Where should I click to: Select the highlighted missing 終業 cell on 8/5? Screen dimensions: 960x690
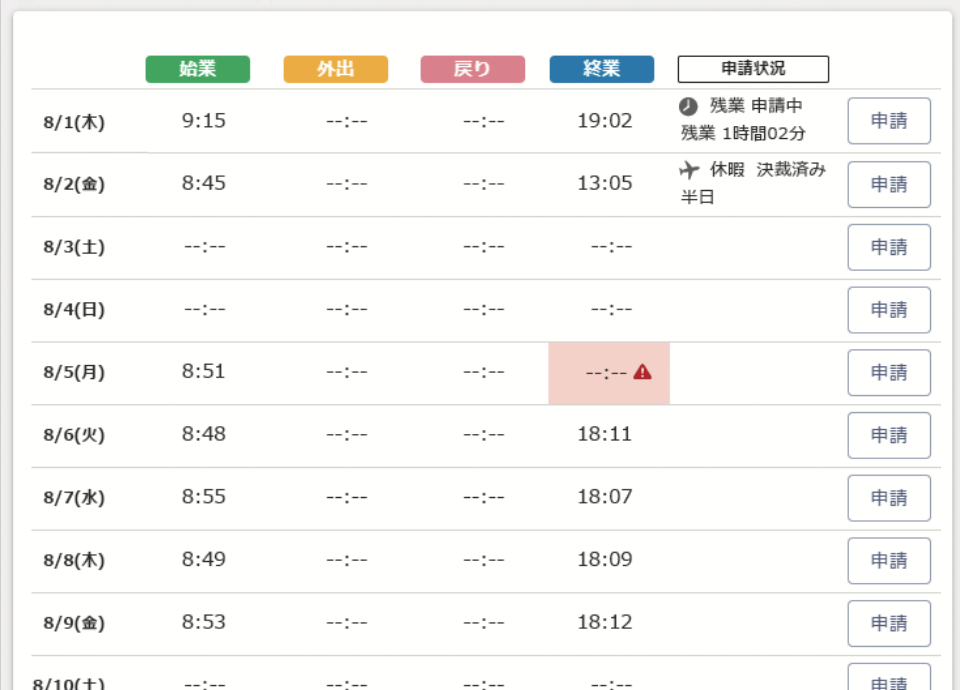pos(609,373)
